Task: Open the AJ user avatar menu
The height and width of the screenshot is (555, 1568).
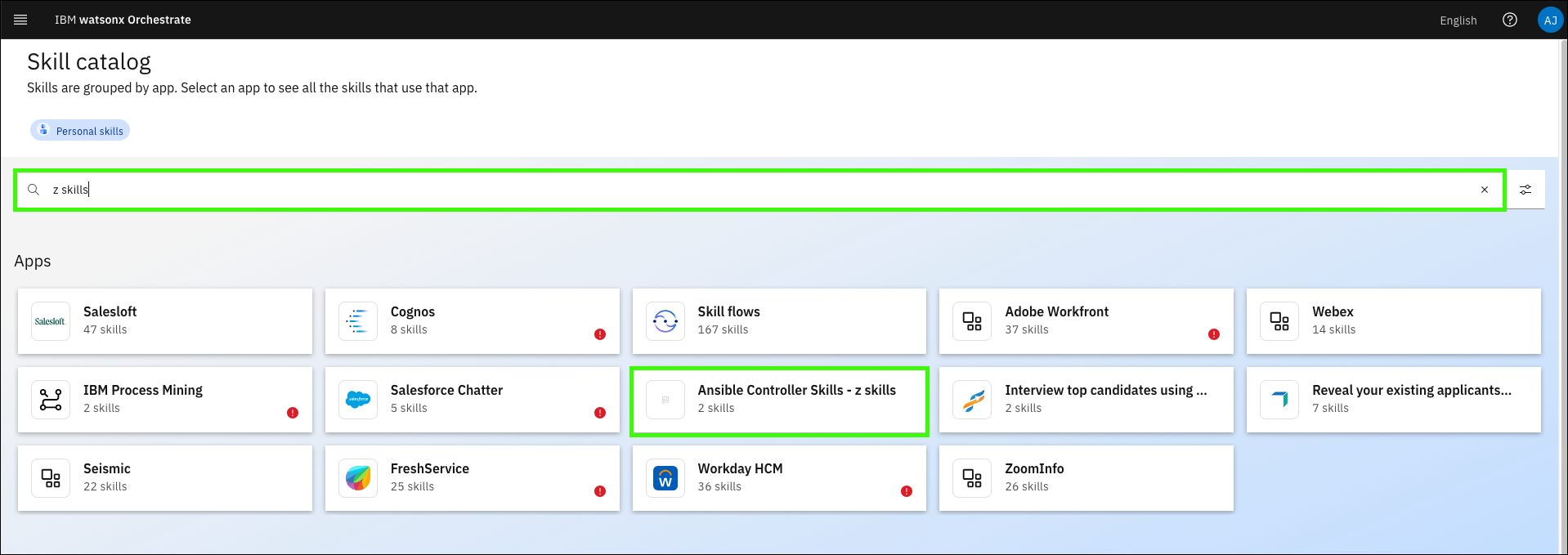Action: [1550, 20]
